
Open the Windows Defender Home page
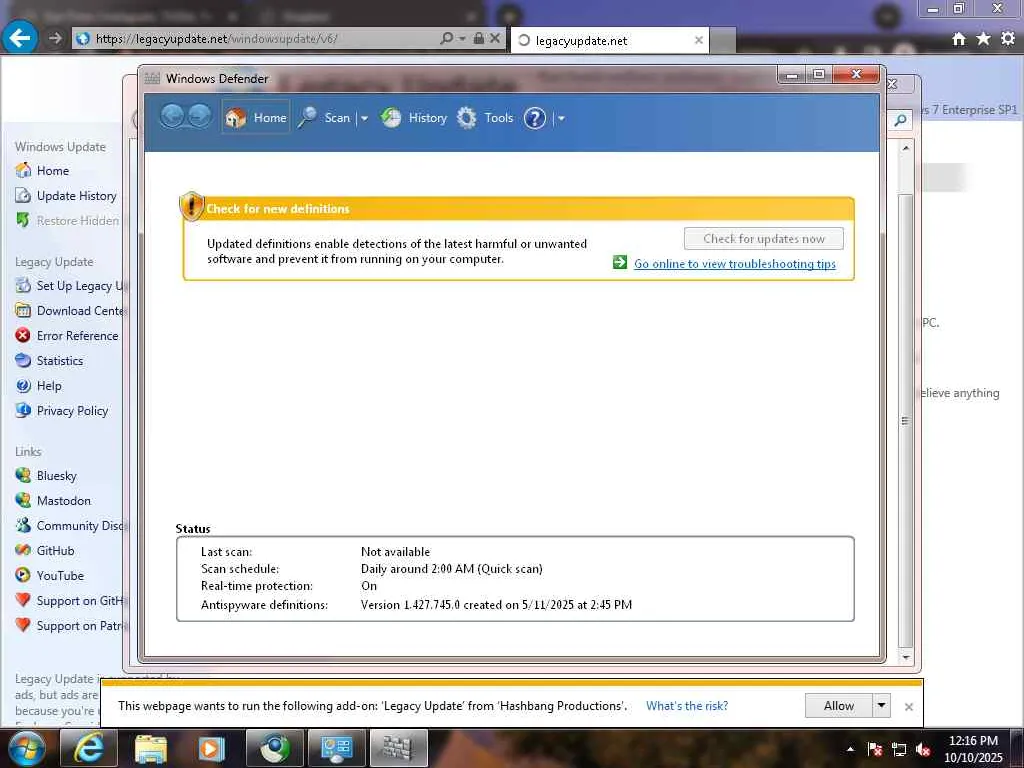[255, 118]
